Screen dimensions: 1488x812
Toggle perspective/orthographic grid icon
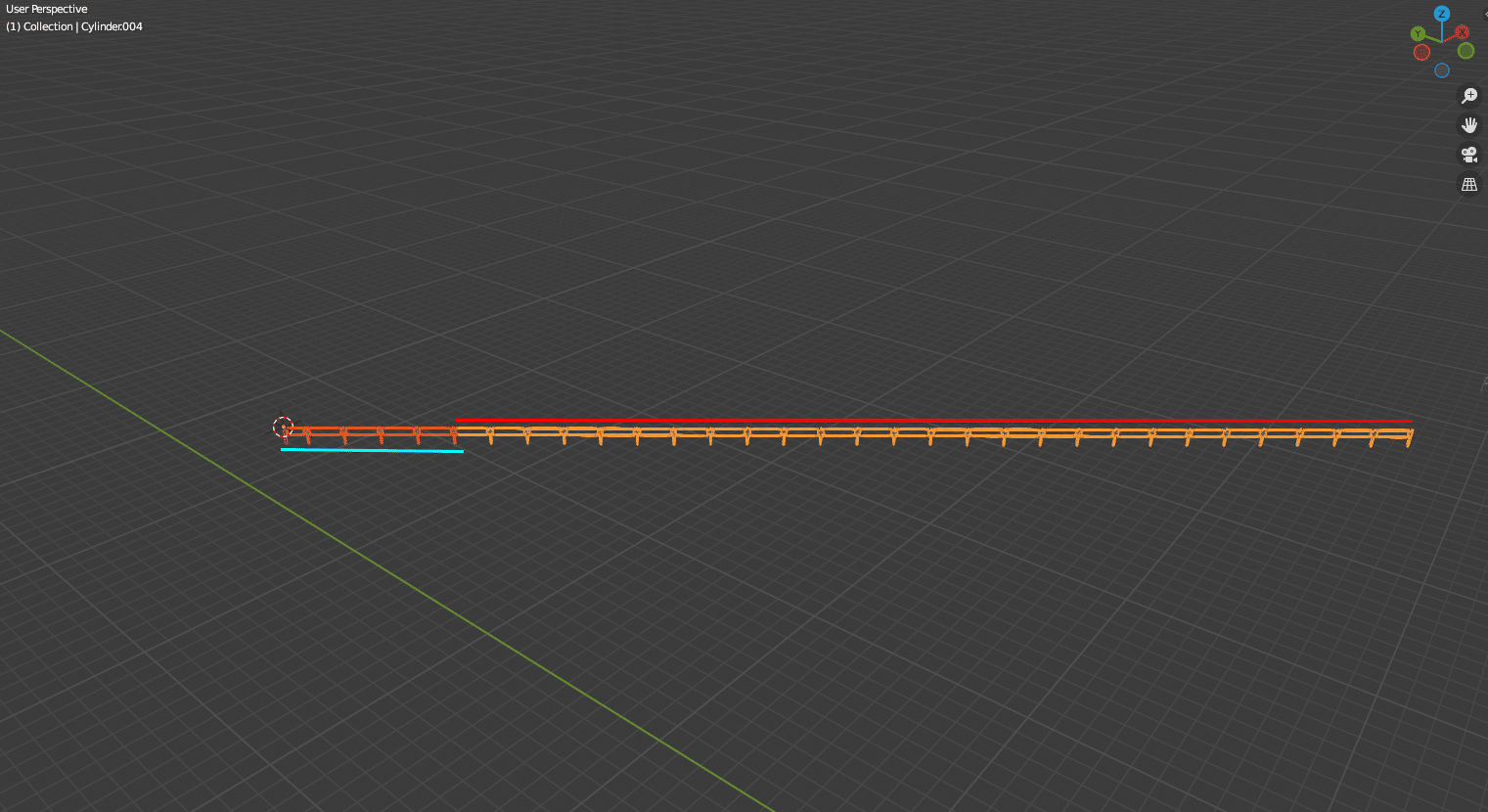pos(1468,184)
